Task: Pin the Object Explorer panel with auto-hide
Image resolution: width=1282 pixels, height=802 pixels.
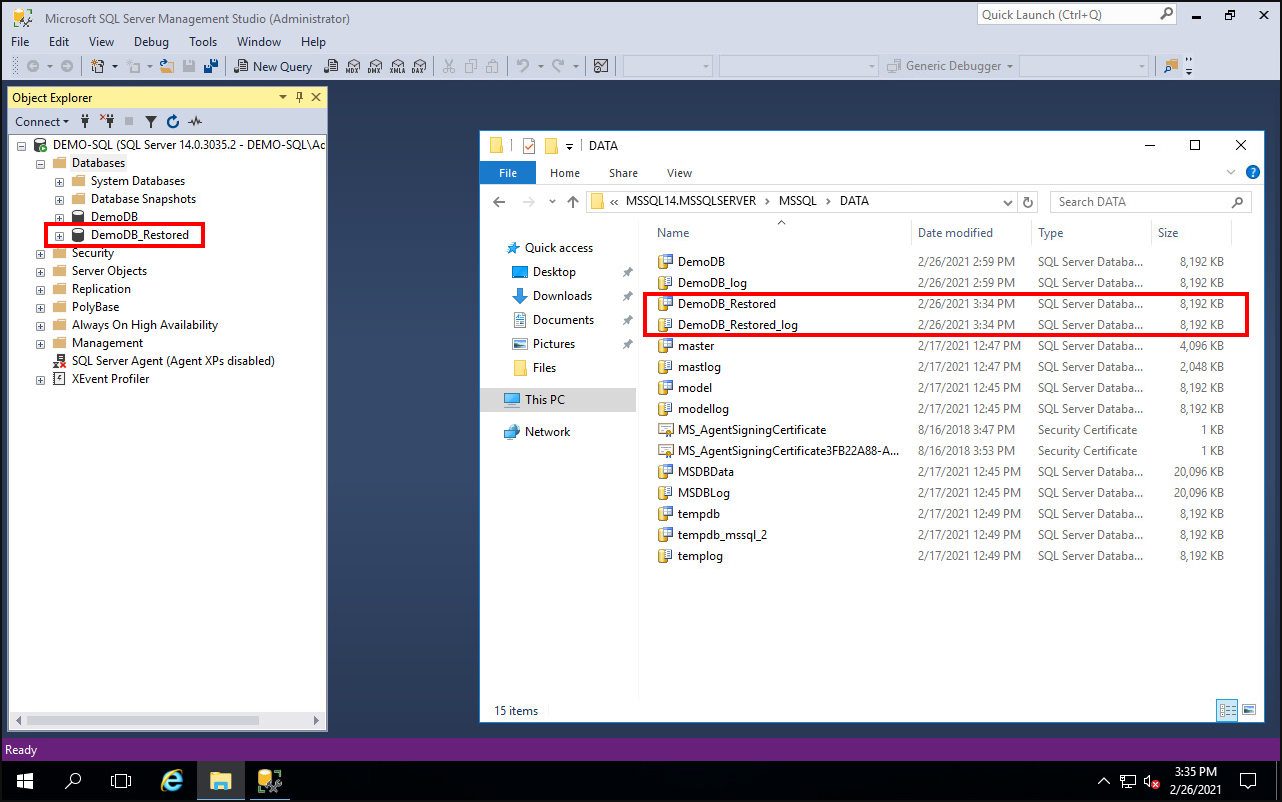Action: click(299, 98)
